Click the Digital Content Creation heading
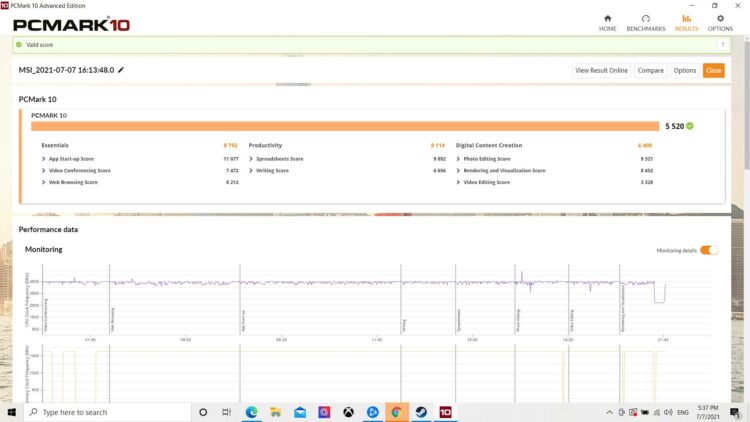The image size is (750, 422). (489, 145)
